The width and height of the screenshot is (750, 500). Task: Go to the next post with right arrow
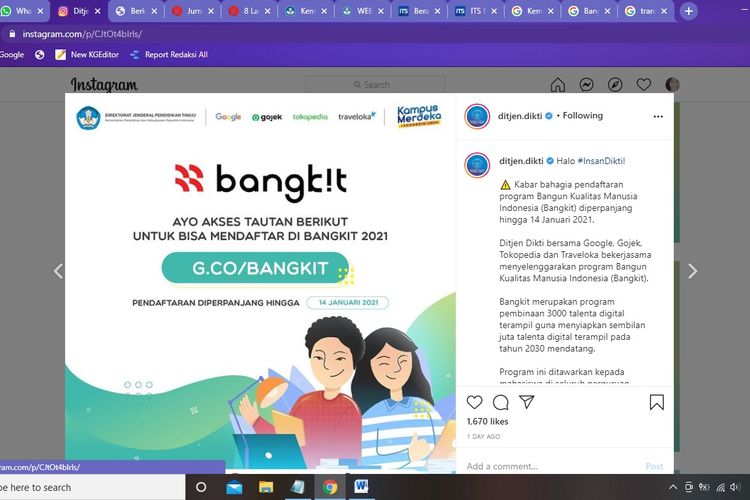point(692,271)
